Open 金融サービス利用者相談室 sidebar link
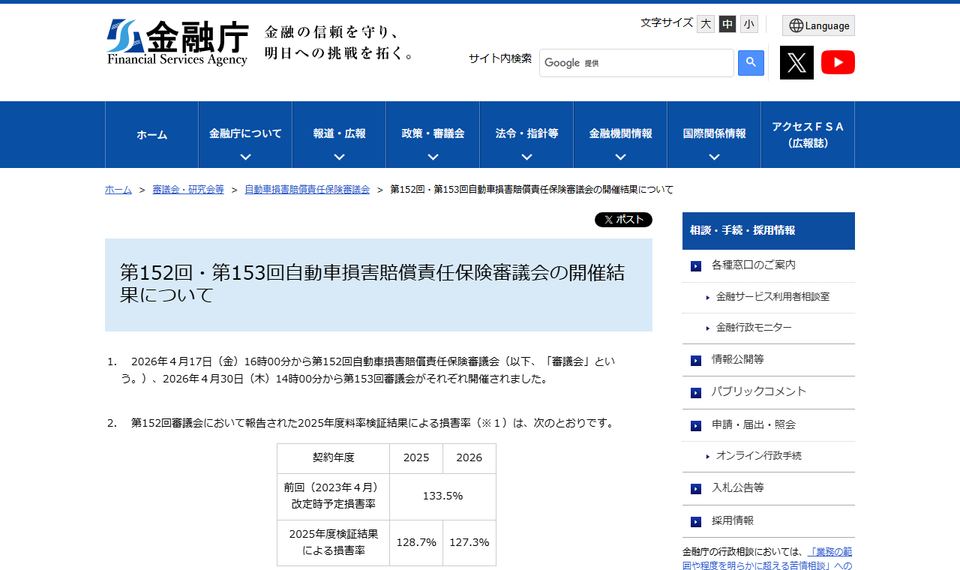The image size is (960, 570). pos(773,297)
